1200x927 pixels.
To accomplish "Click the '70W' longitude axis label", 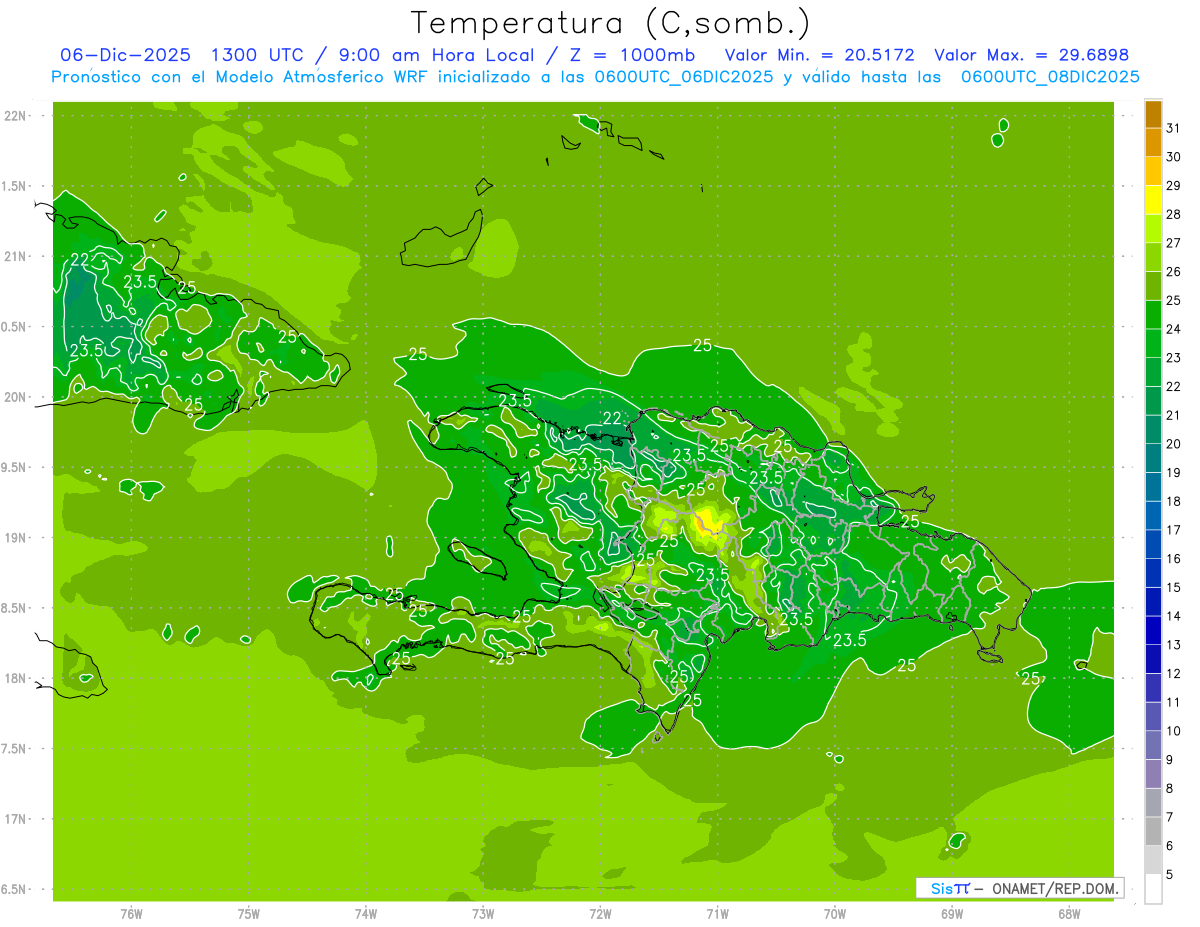I will pos(835,914).
